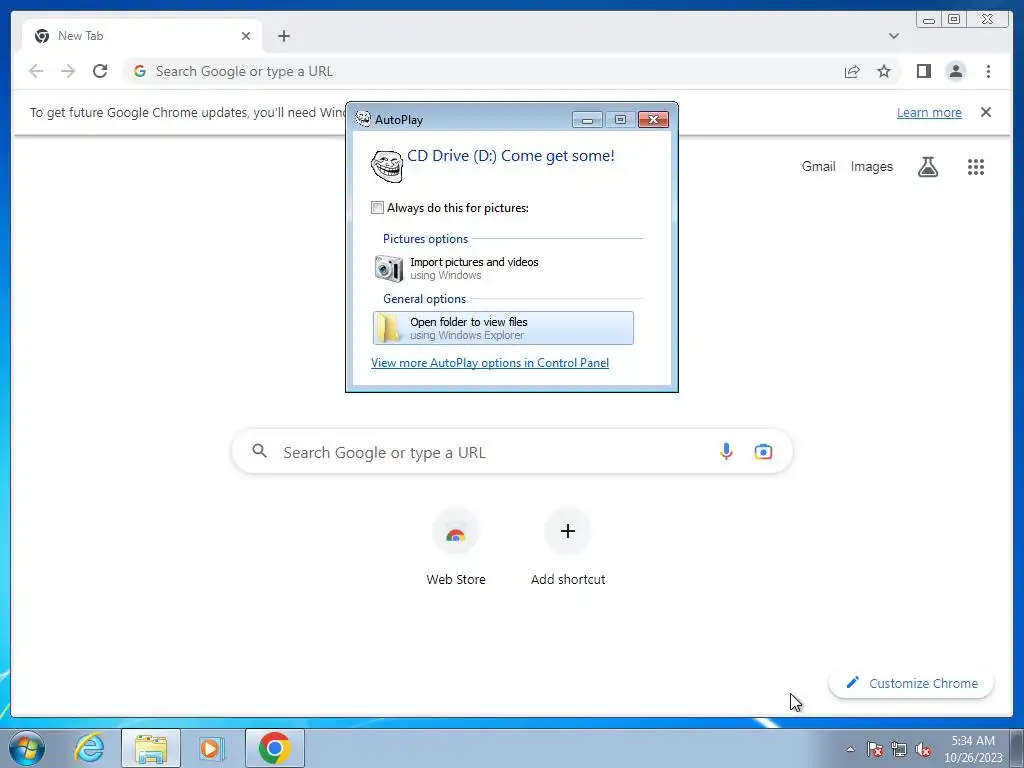
Task: Click the Chrome forward arrow
Action: coord(68,71)
